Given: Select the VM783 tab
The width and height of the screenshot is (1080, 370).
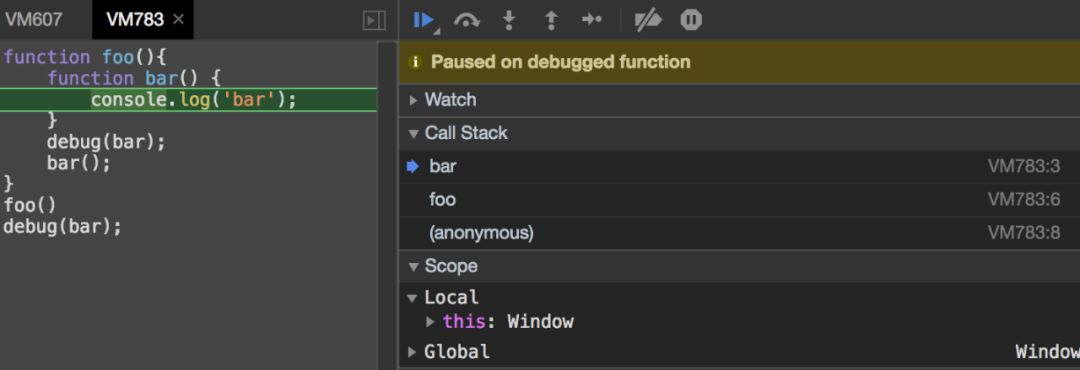Looking at the screenshot, I should 135,19.
